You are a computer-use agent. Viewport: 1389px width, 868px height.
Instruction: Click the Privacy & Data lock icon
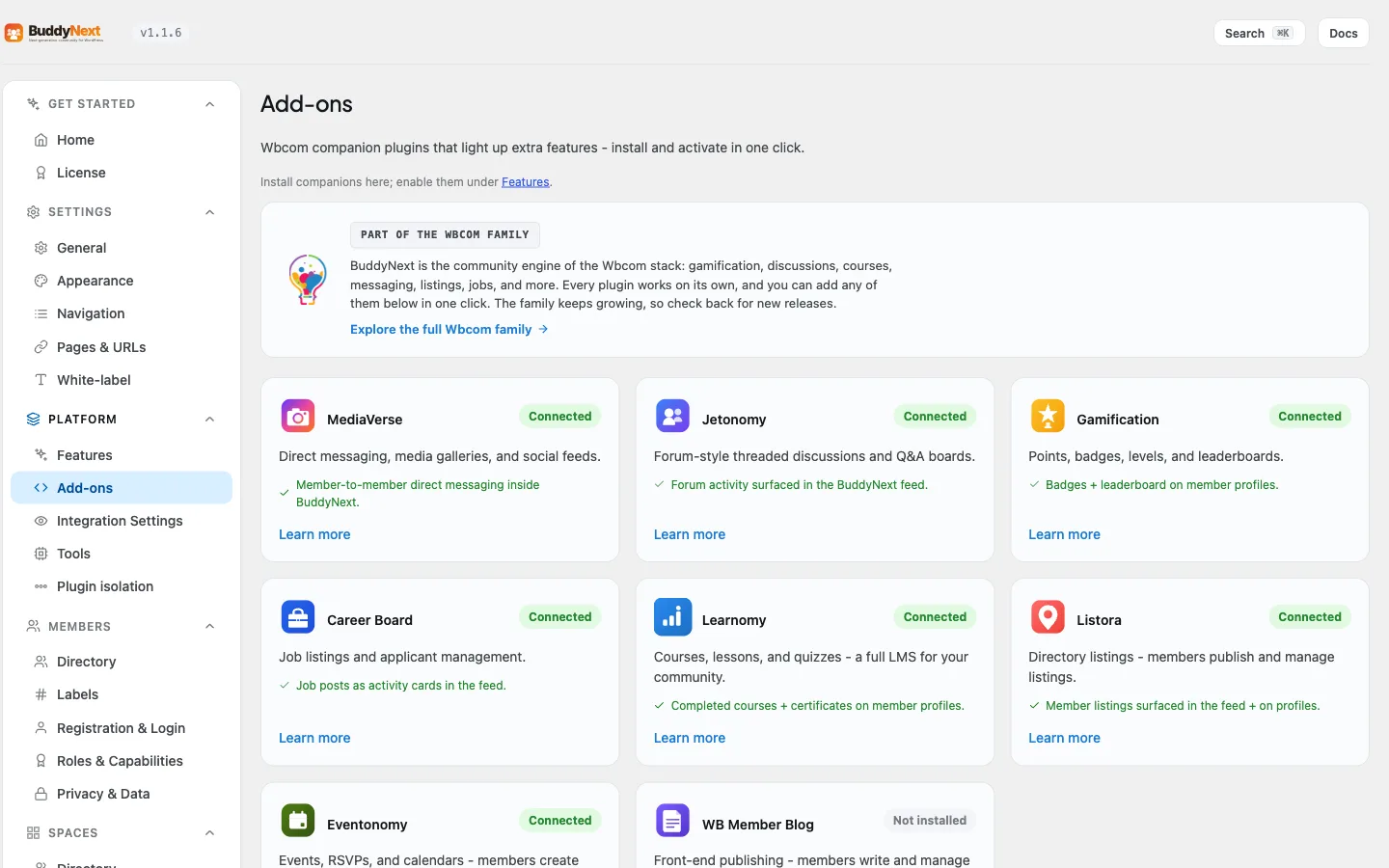41,794
